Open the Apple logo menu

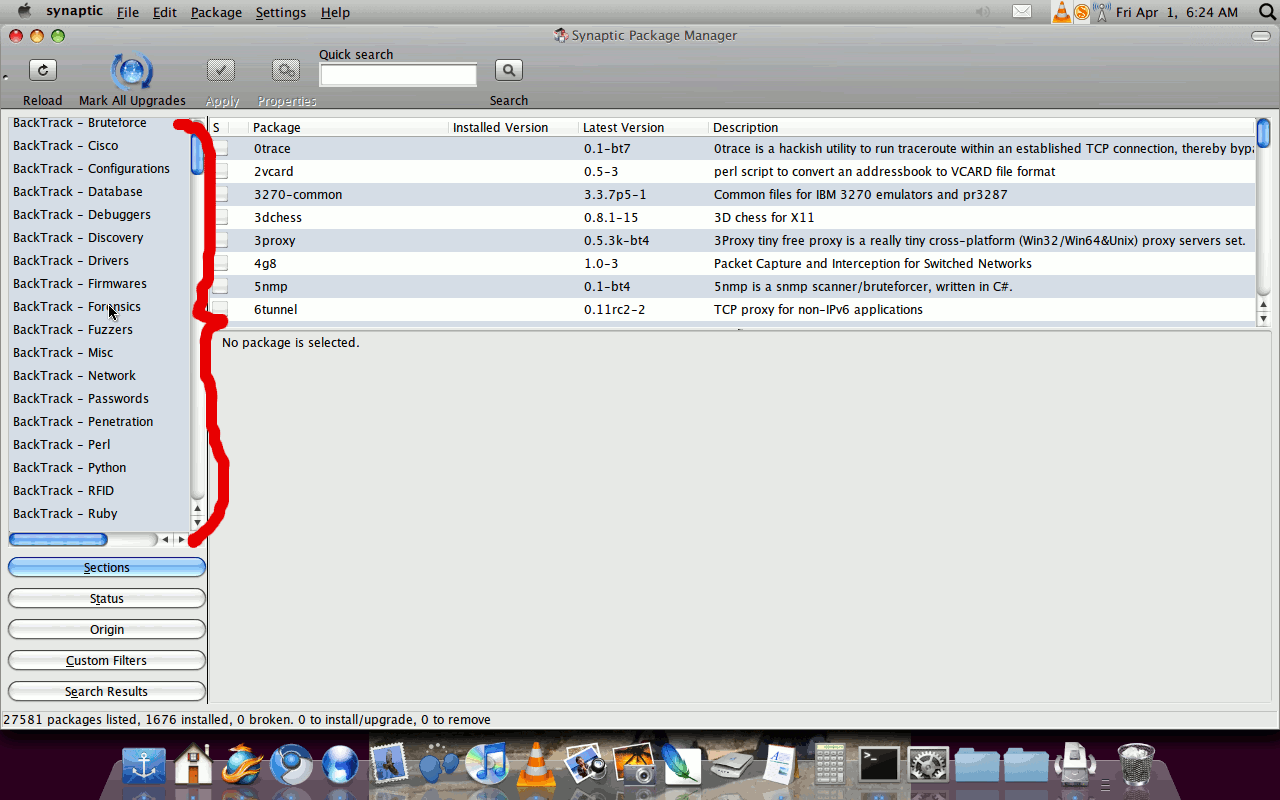point(24,12)
